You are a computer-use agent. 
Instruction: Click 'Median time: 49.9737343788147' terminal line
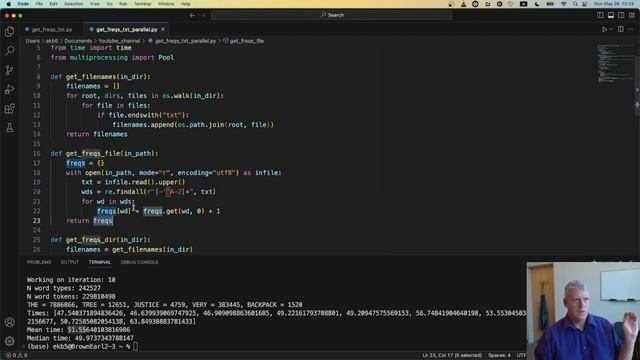pyautogui.click(x=80, y=338)
